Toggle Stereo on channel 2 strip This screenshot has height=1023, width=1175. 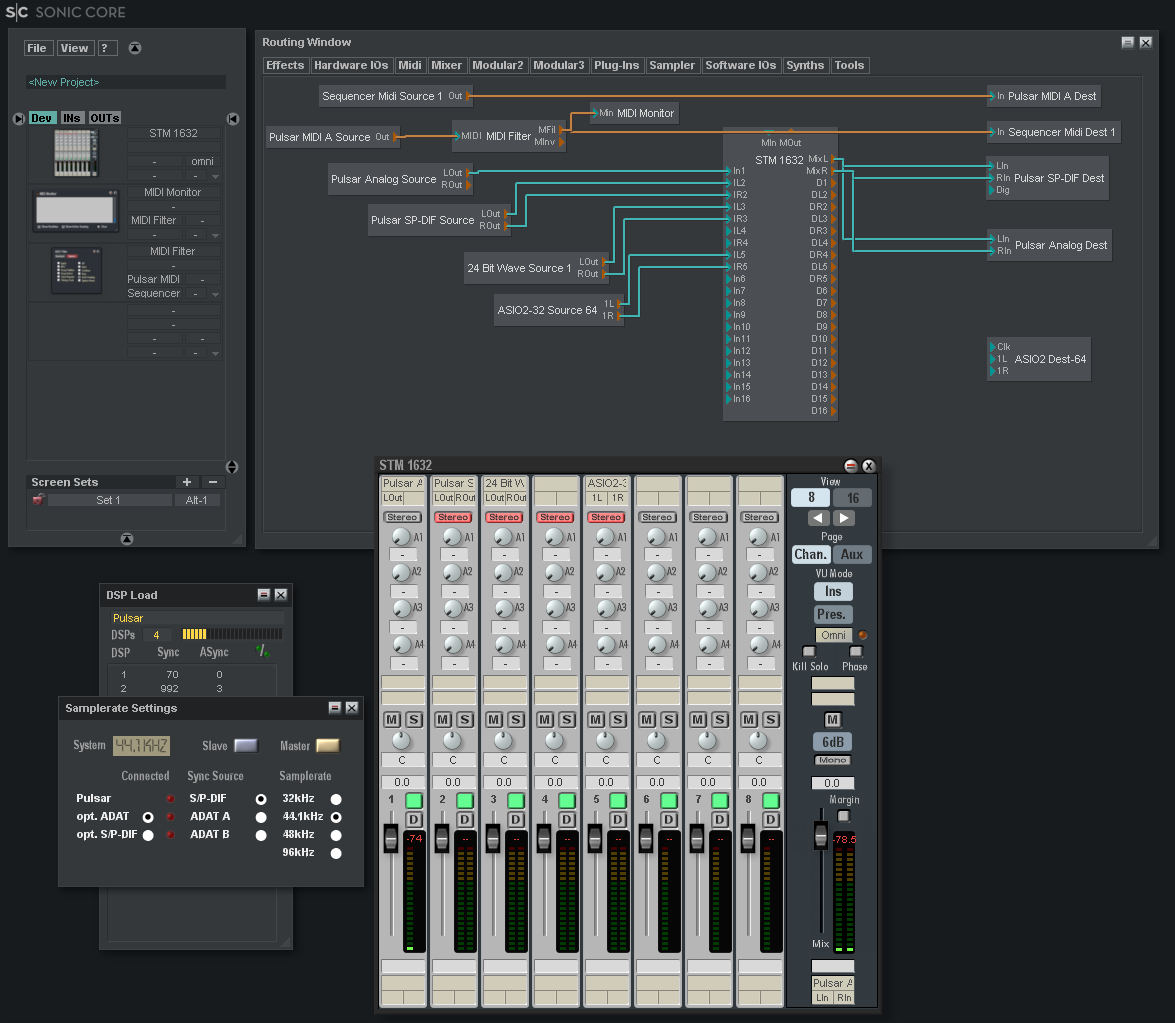453,517
